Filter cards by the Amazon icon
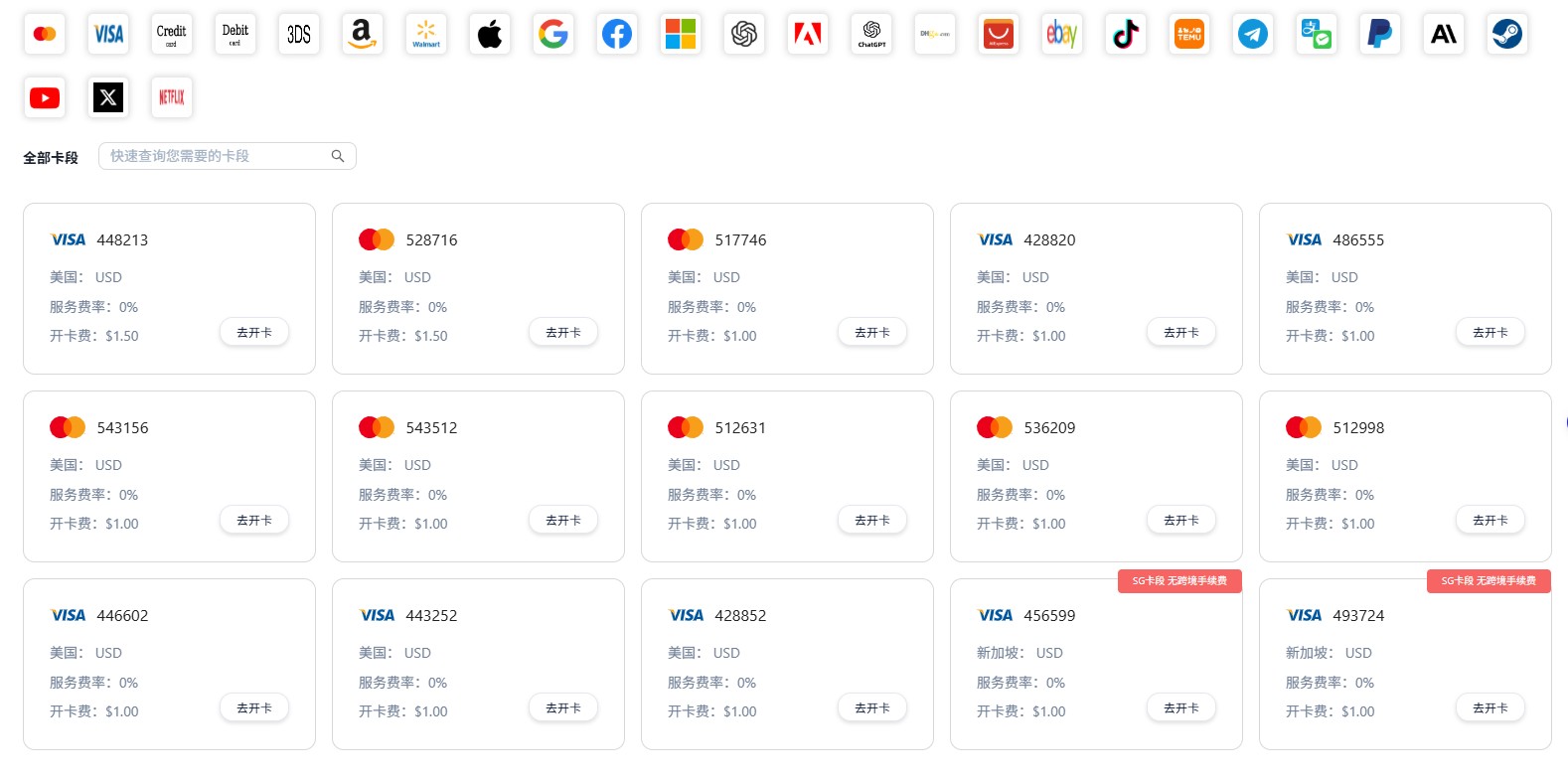Screen dimensions: 1568x780 click(363, 34)
